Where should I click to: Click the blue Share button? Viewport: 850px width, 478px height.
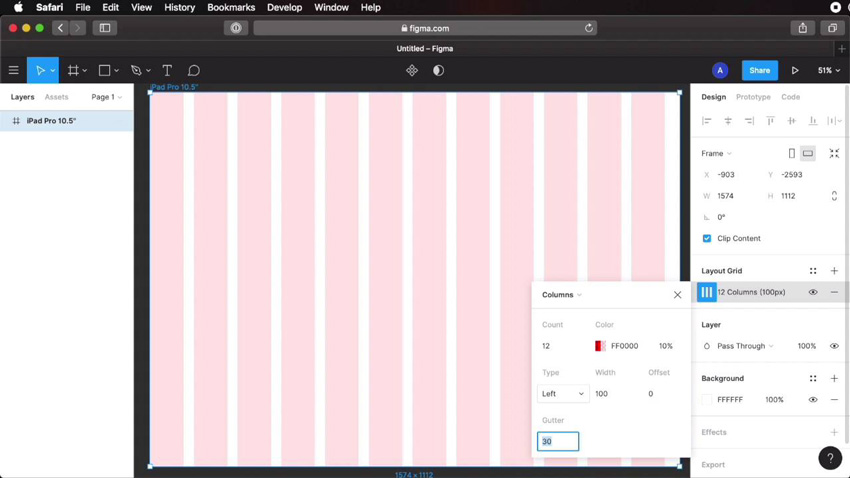coord(759,71)
